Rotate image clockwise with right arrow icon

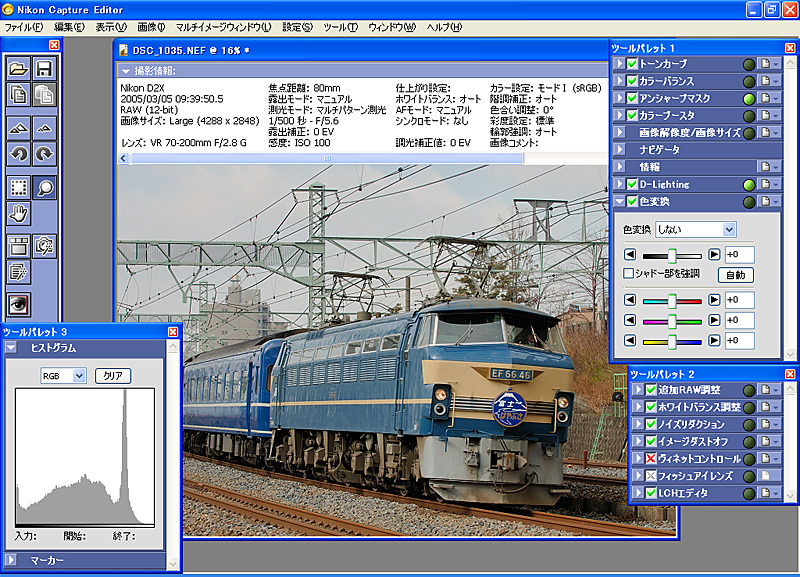[44, 154]
